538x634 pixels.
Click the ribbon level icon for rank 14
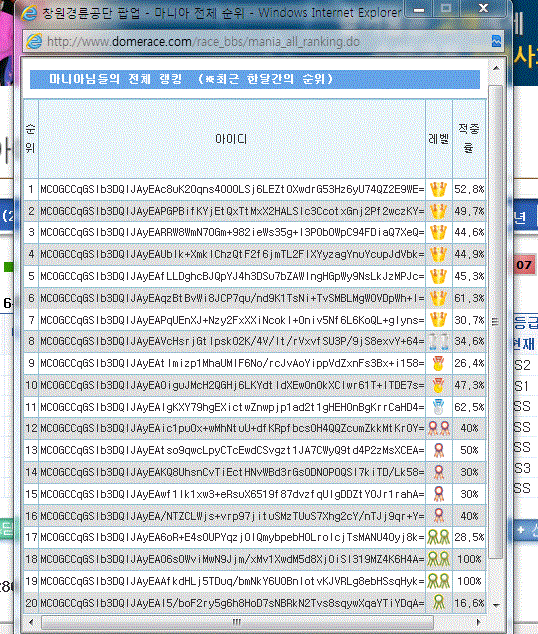click(x=439, y=472)
